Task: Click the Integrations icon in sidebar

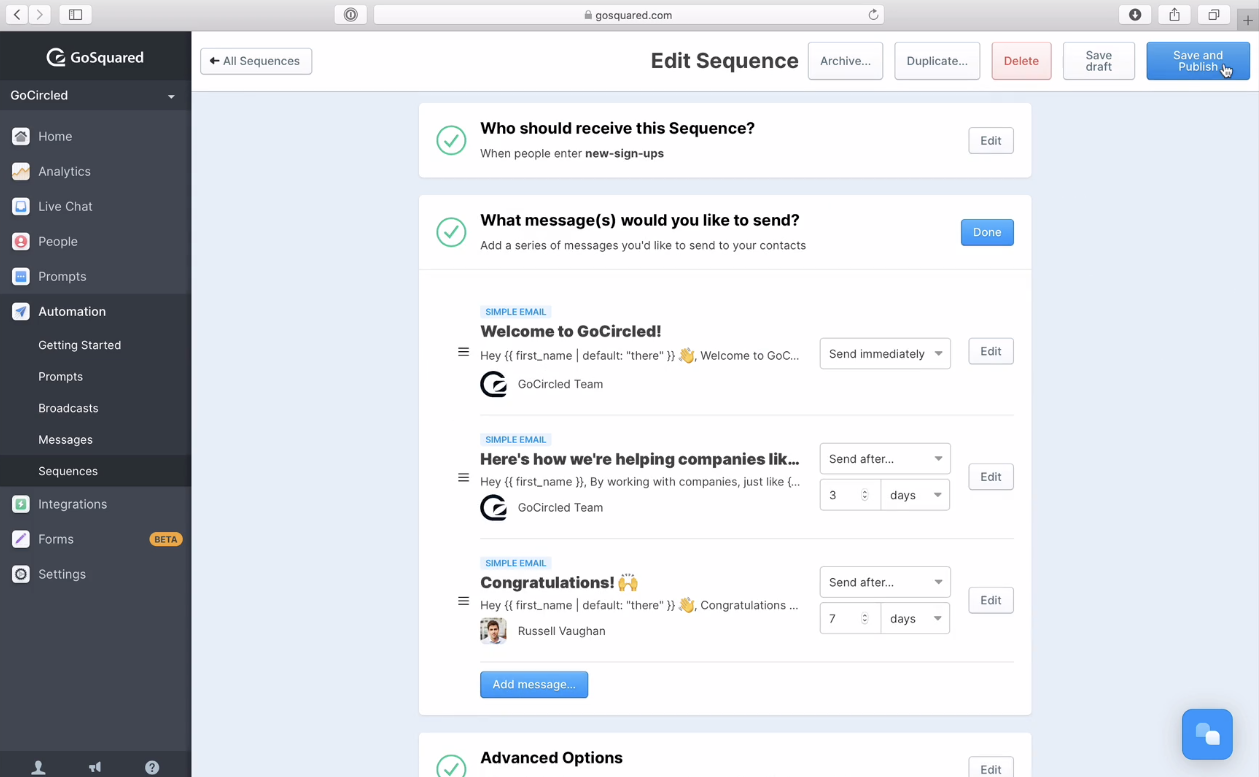Action: point(21,504)
